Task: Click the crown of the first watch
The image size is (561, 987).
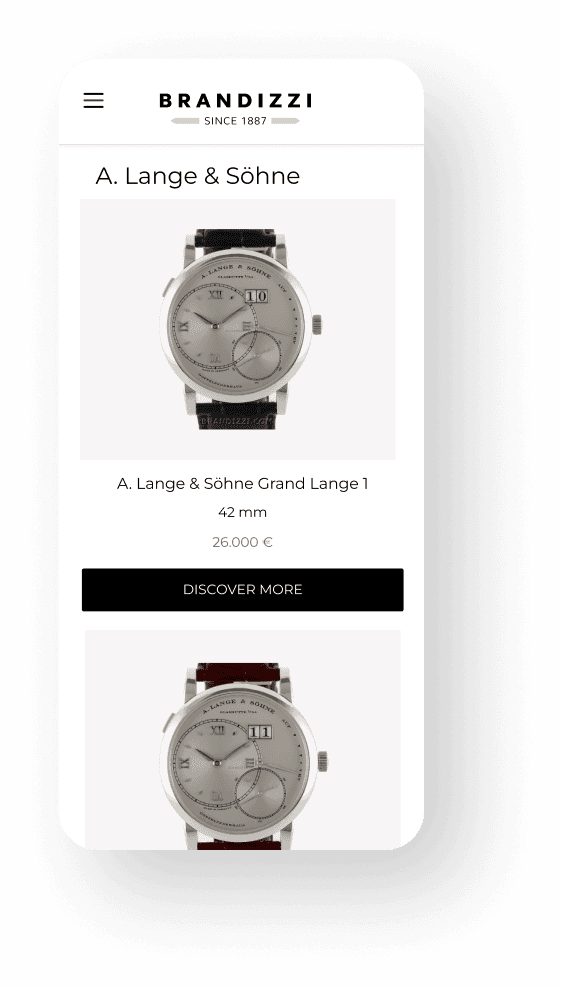Action: pos(317,325)
